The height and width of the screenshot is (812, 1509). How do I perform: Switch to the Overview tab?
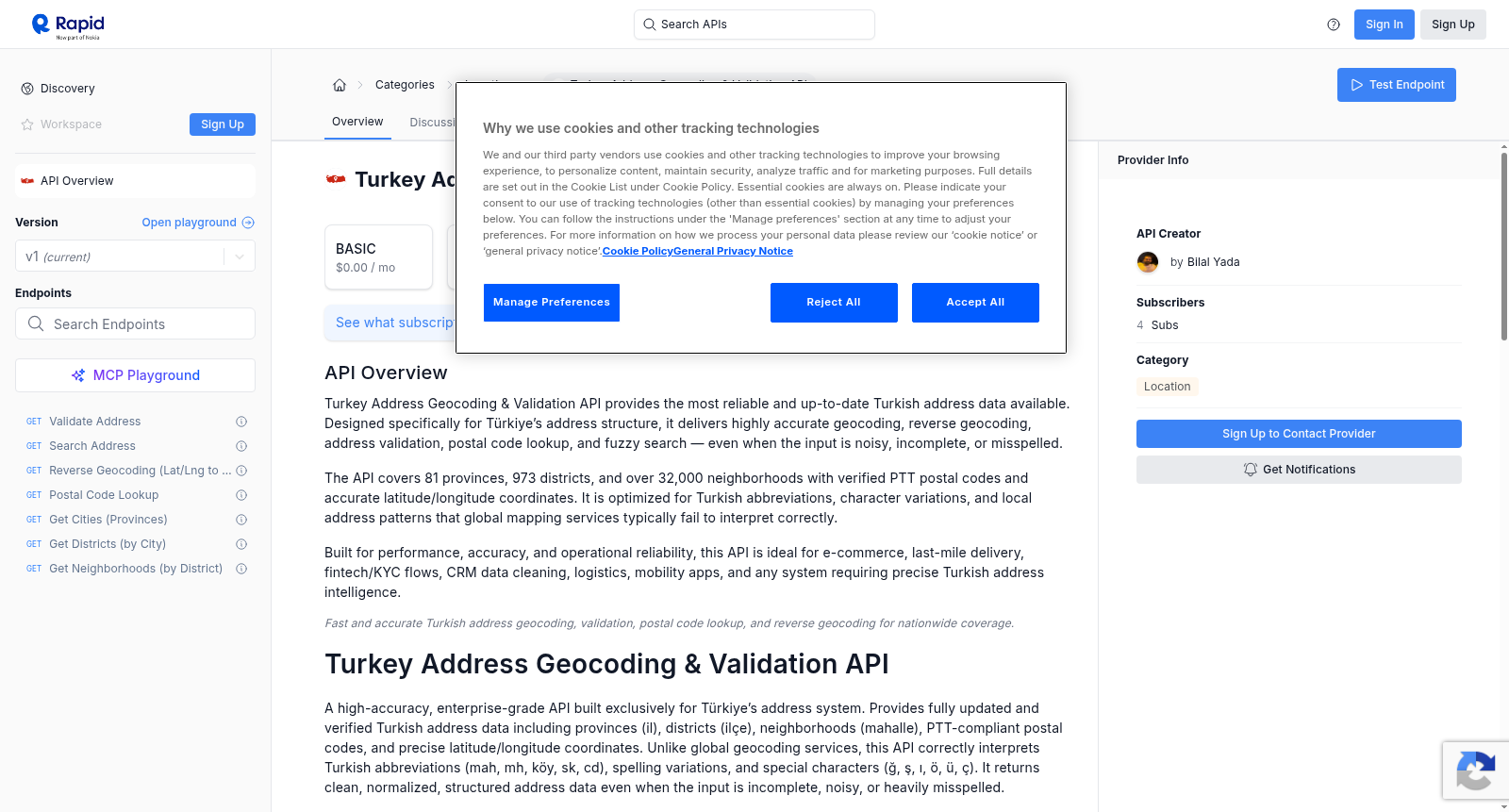point(357,122)
